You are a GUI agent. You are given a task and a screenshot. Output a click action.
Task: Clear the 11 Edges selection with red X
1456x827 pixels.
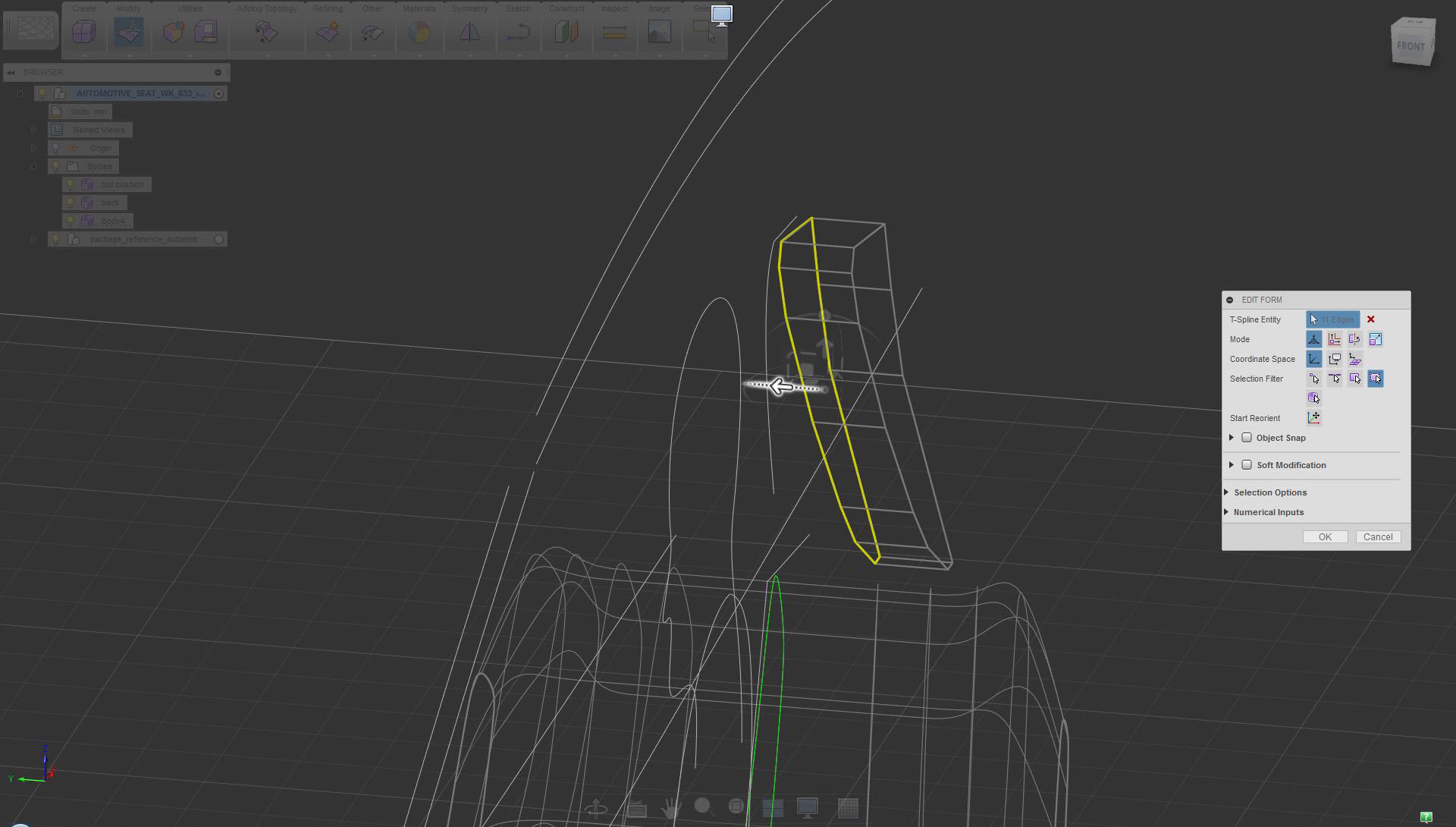point(1370,319)
